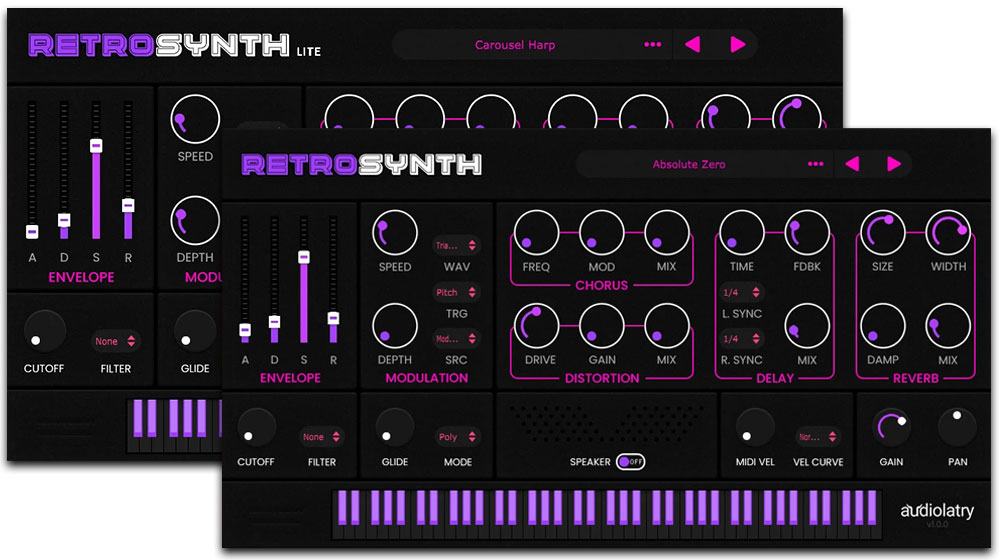This screenshot has width=1000, height=560.
Task: Click the CUTOFF knob in front window
Action: [x=256, y=429]
